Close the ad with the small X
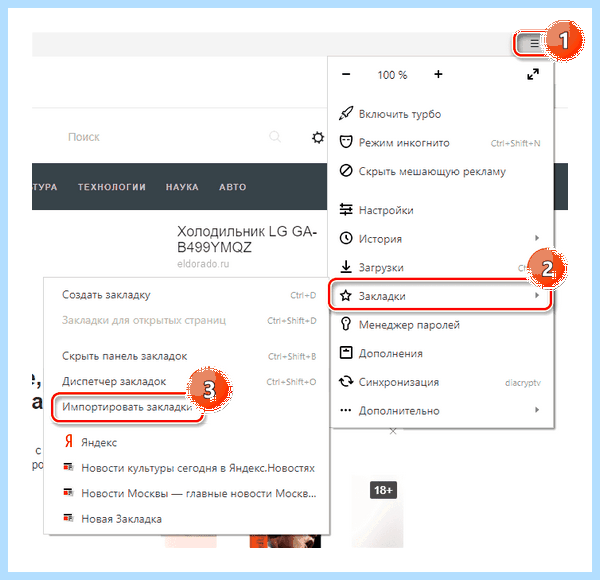Viewport: 600px width, 580px height. pyautogui.click(x=393, y=432)
